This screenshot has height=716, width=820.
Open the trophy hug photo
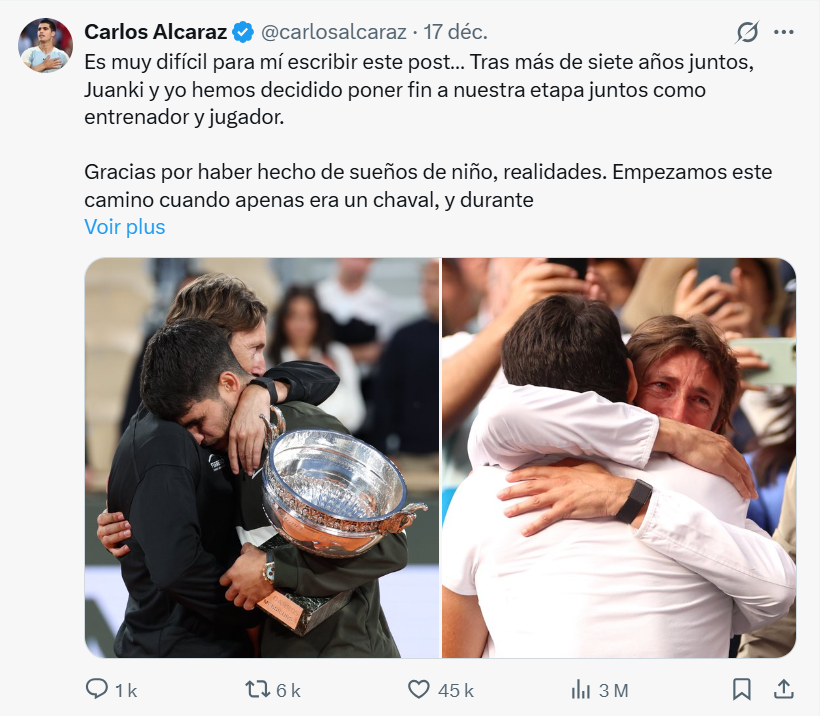262,458
